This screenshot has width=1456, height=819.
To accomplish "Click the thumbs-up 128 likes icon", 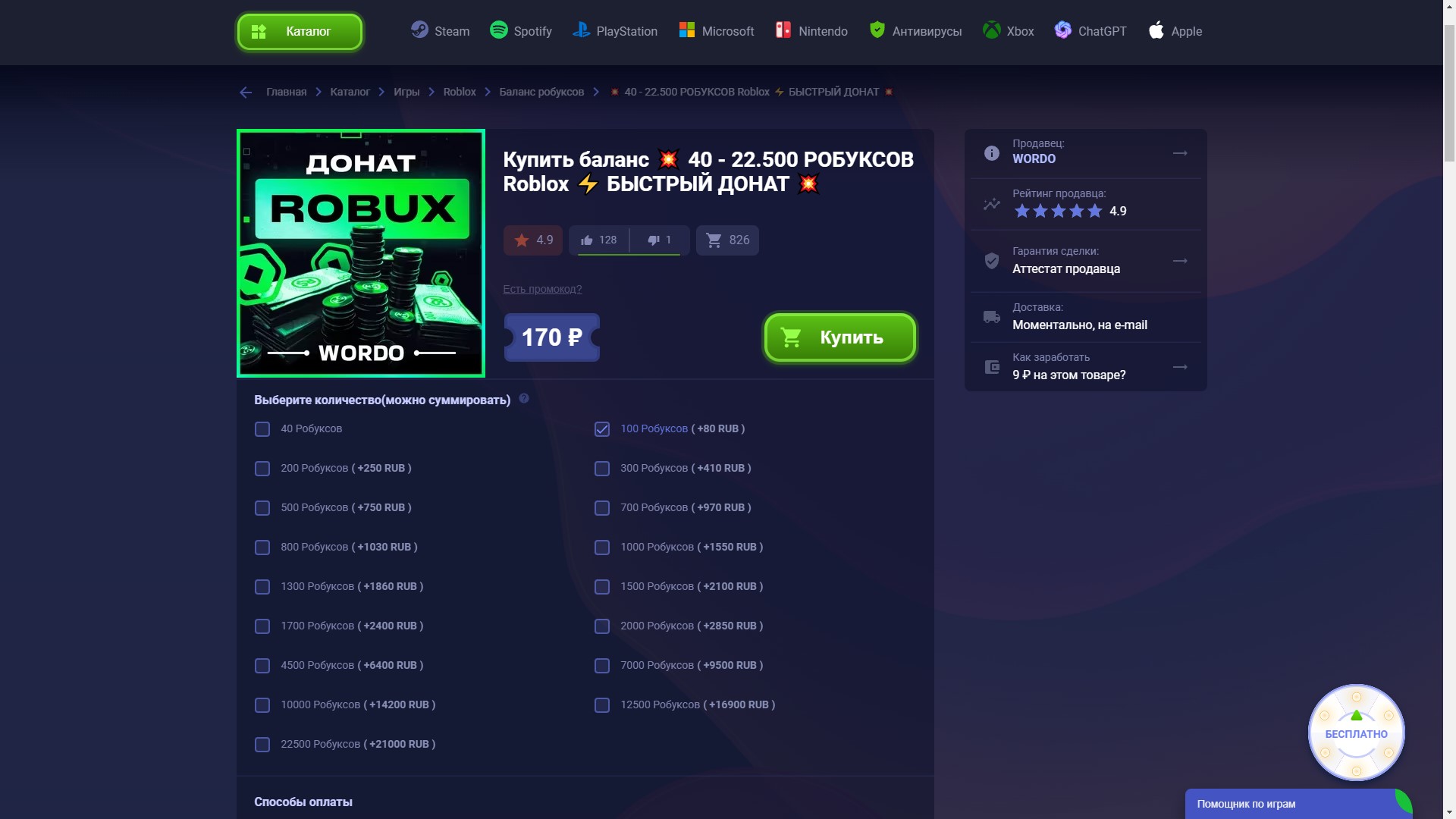I will (x=586, y=240).
